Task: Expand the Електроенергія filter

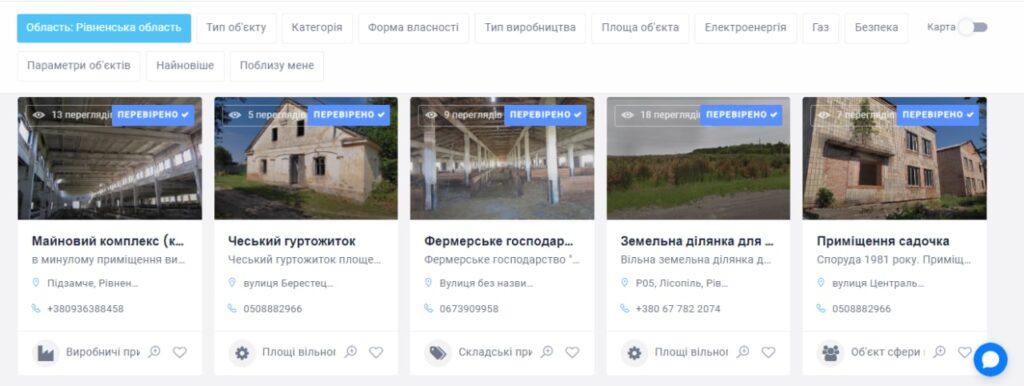Action: coord(745,27)
